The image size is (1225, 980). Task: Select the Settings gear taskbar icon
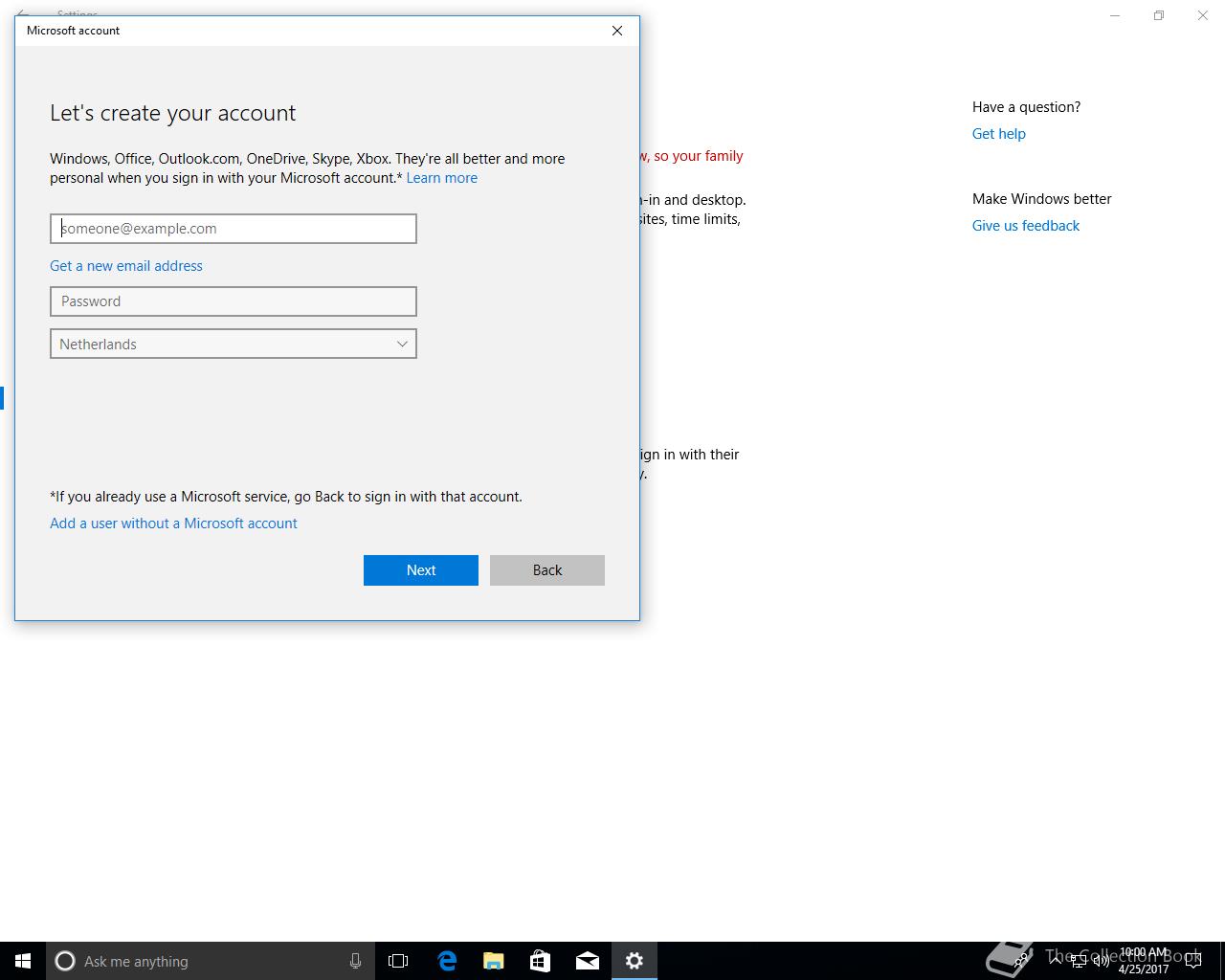click(634, 961)
